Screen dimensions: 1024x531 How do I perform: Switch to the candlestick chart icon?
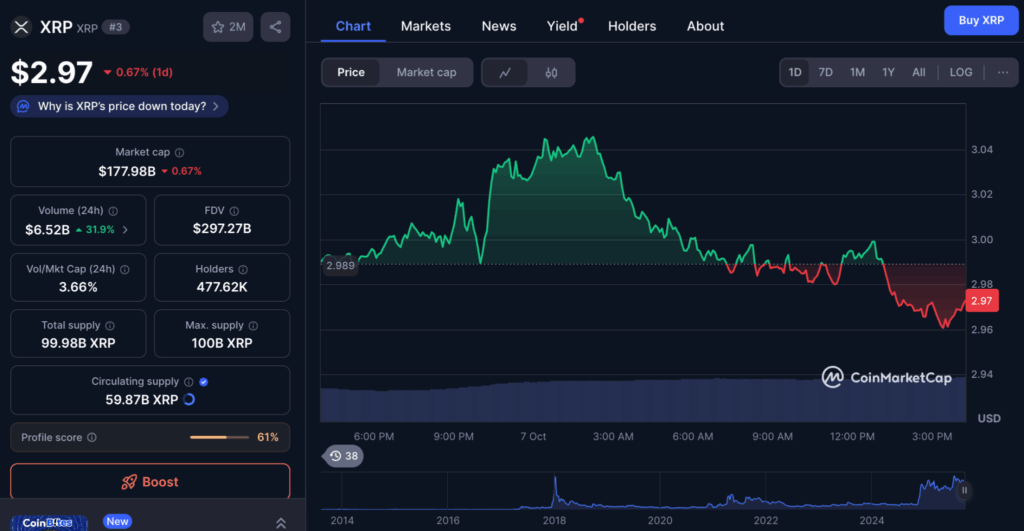coord(551,72)
